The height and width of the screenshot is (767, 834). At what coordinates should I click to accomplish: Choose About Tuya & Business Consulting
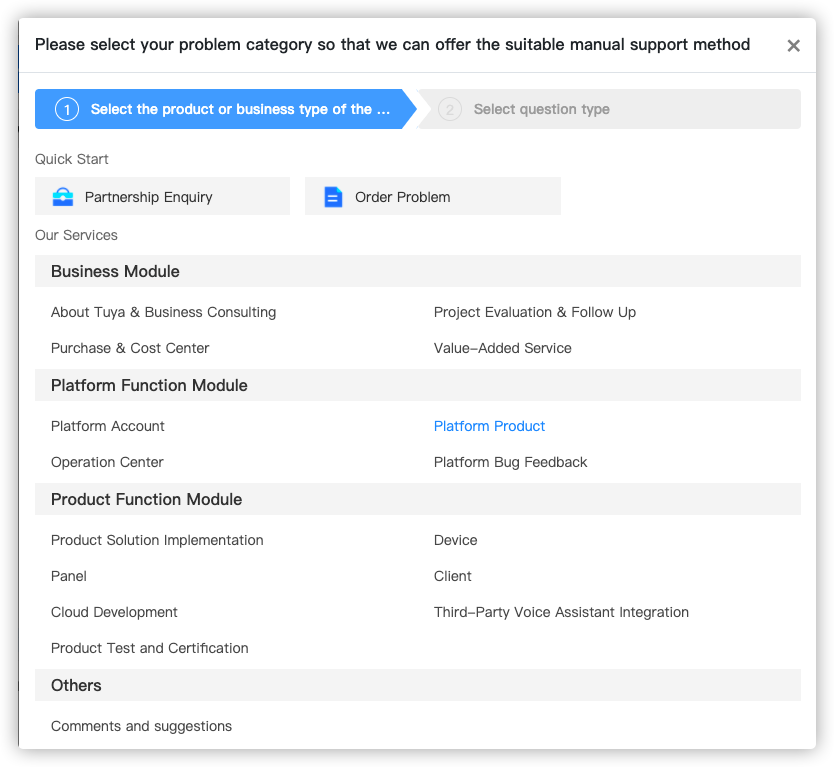click(163, 312)
